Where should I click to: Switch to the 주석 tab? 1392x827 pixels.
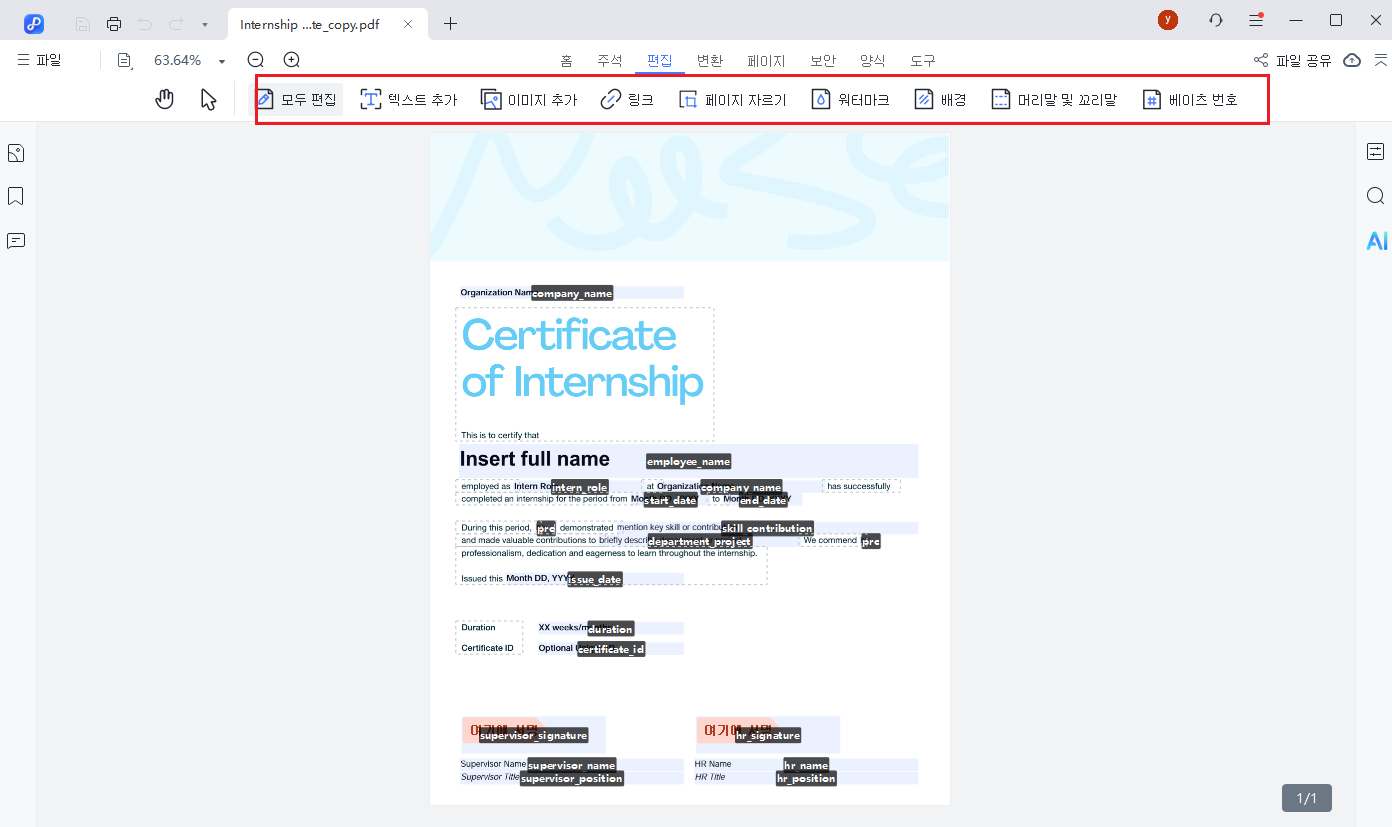(609, 61)
